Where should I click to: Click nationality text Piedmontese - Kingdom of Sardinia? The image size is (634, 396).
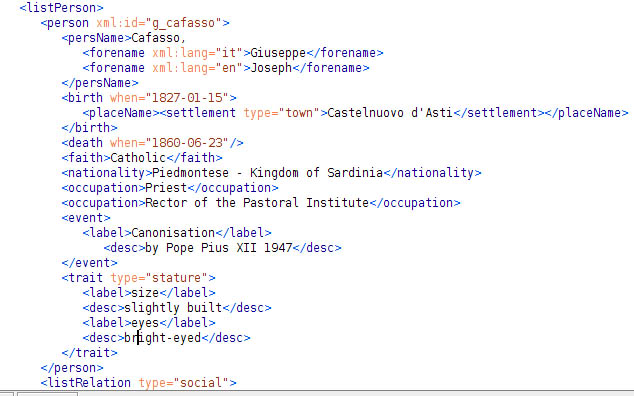click(x=267, y=173)
